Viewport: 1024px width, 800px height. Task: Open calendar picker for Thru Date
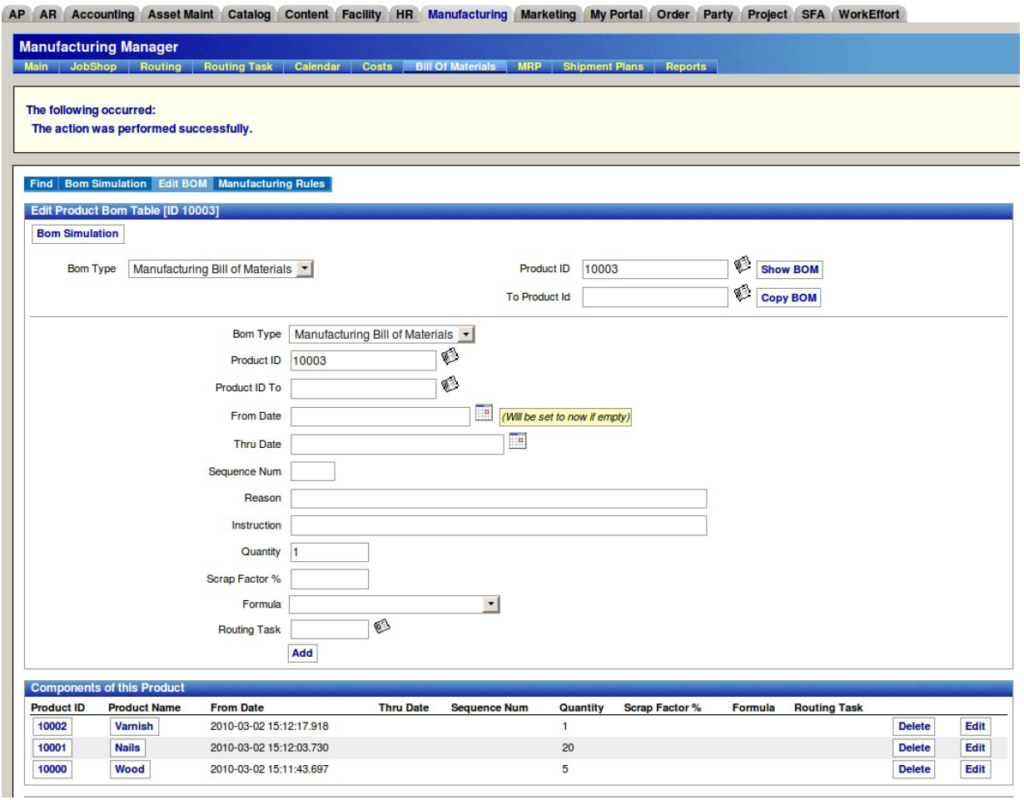[x=517, y=441]
